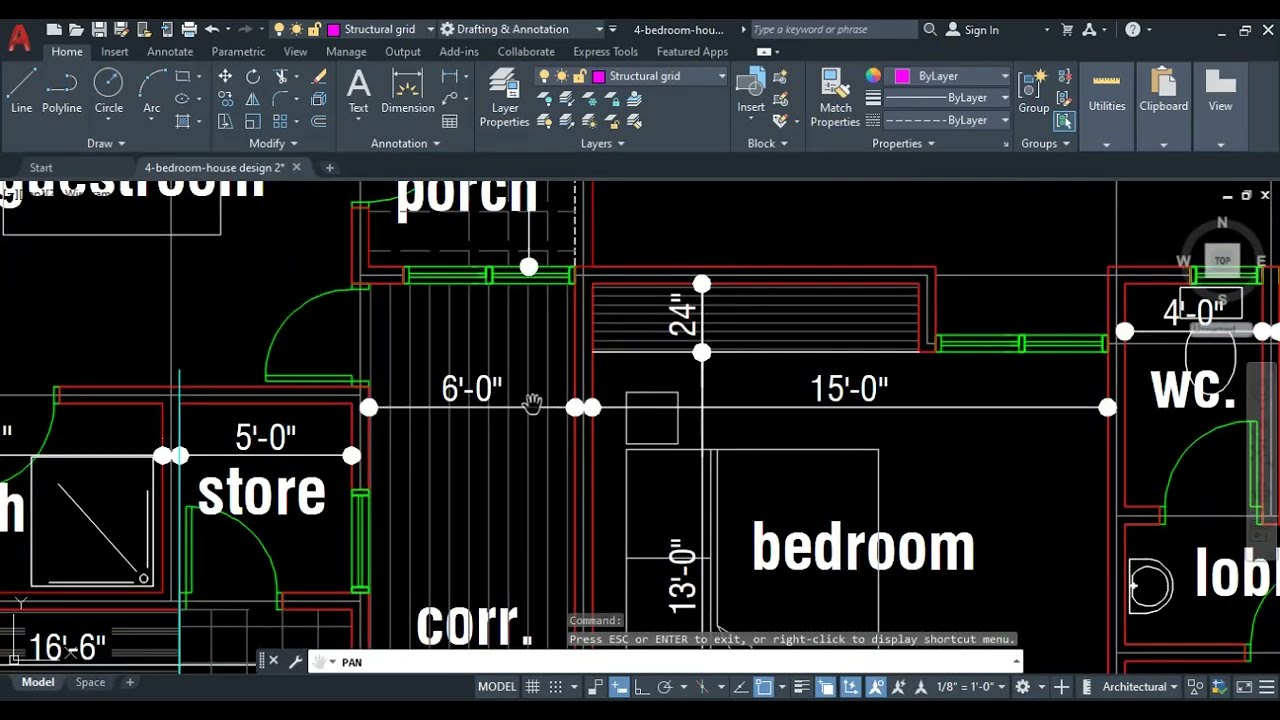1280x720 pixels.
Task: Open the Parametric ribbon tab
Action: 238,52
